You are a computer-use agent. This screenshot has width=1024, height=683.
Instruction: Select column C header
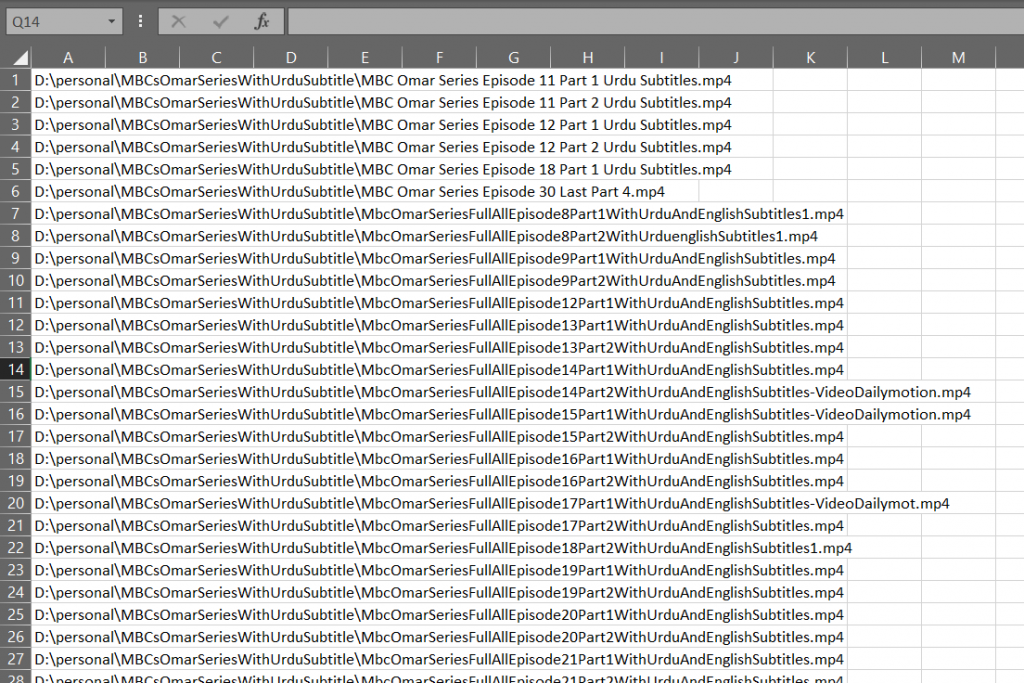coord(216,57)
